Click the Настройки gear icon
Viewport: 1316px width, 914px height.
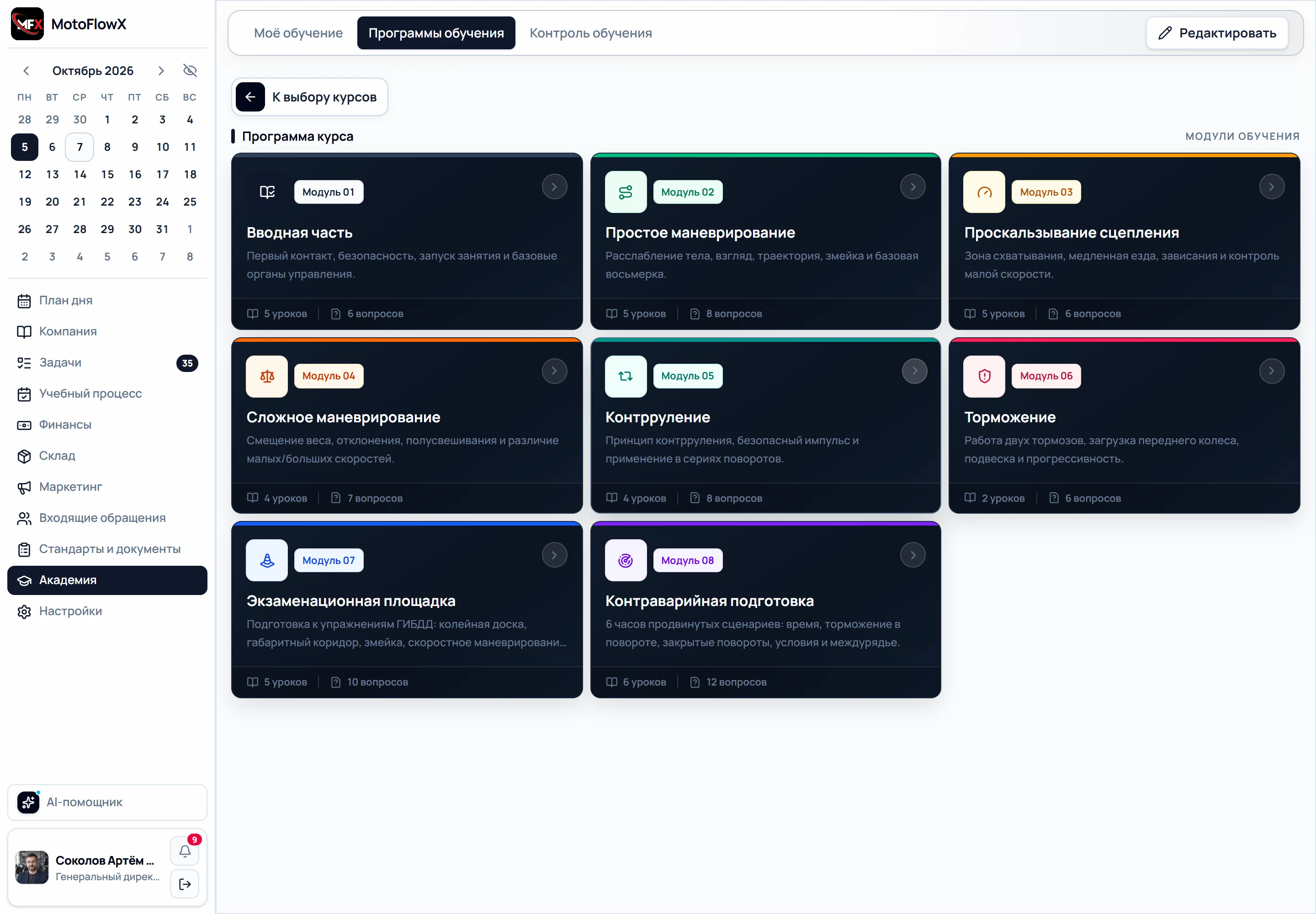24,611
